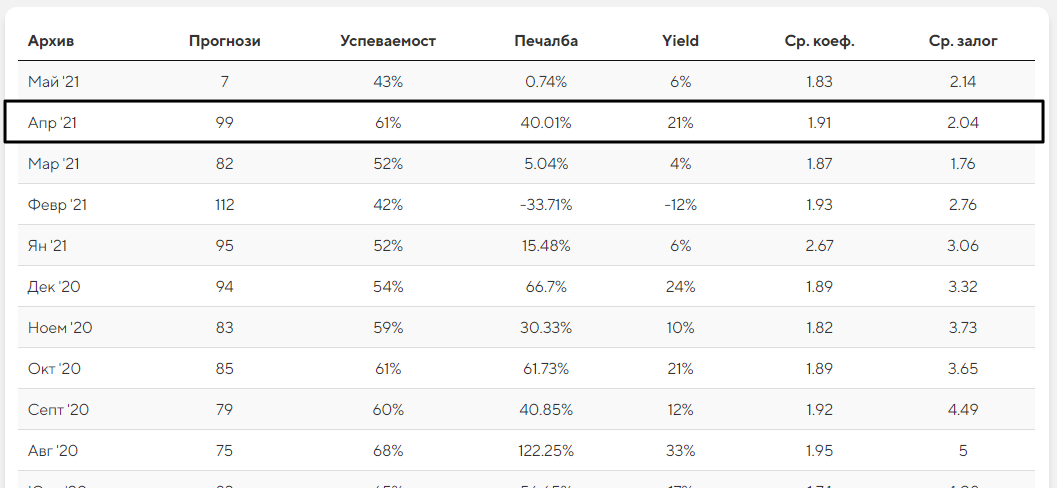Select the Септ '20 month row

(59, 410)
